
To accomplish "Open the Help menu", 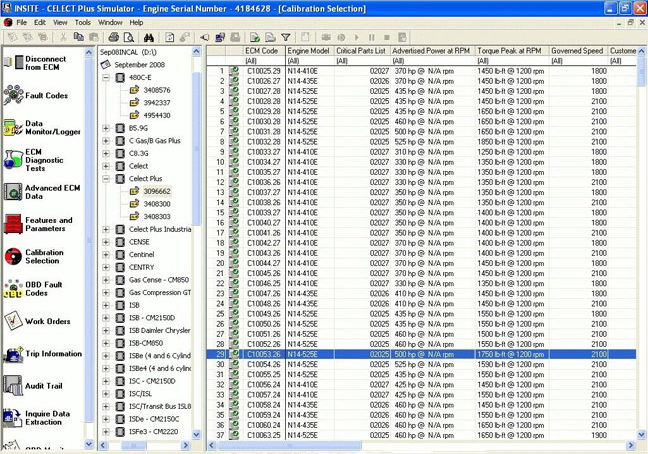I will 136,22.
